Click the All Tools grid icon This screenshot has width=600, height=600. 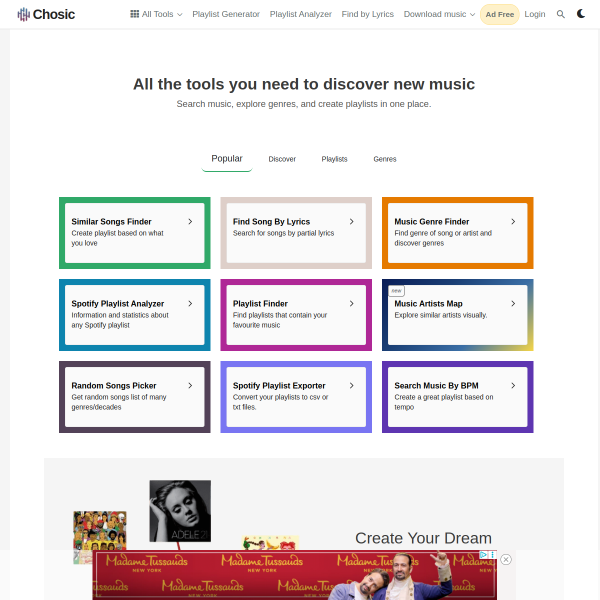(x=134, y=14)
